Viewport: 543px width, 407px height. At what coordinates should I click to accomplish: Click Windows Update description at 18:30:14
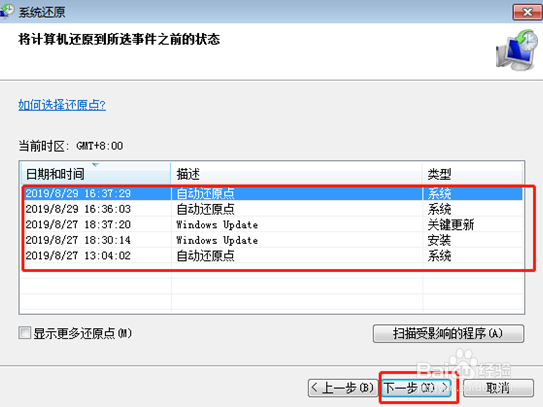pos(217,240)
